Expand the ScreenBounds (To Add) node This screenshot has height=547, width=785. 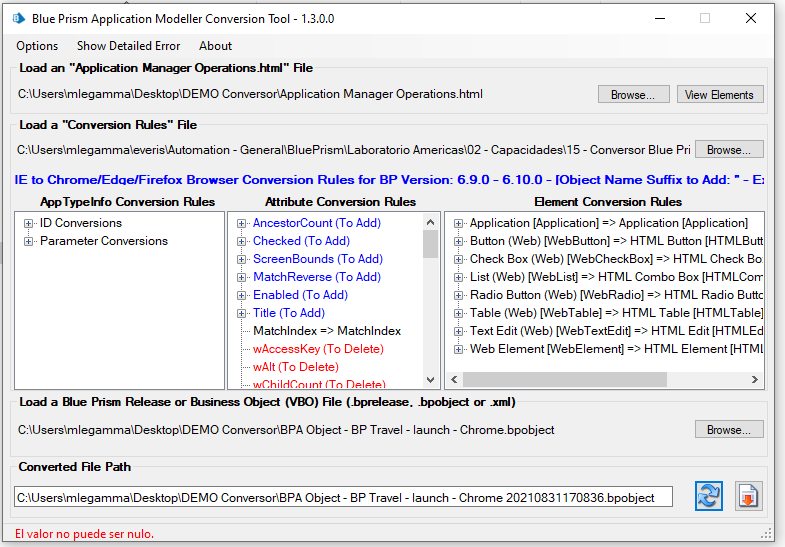point(242,259)
